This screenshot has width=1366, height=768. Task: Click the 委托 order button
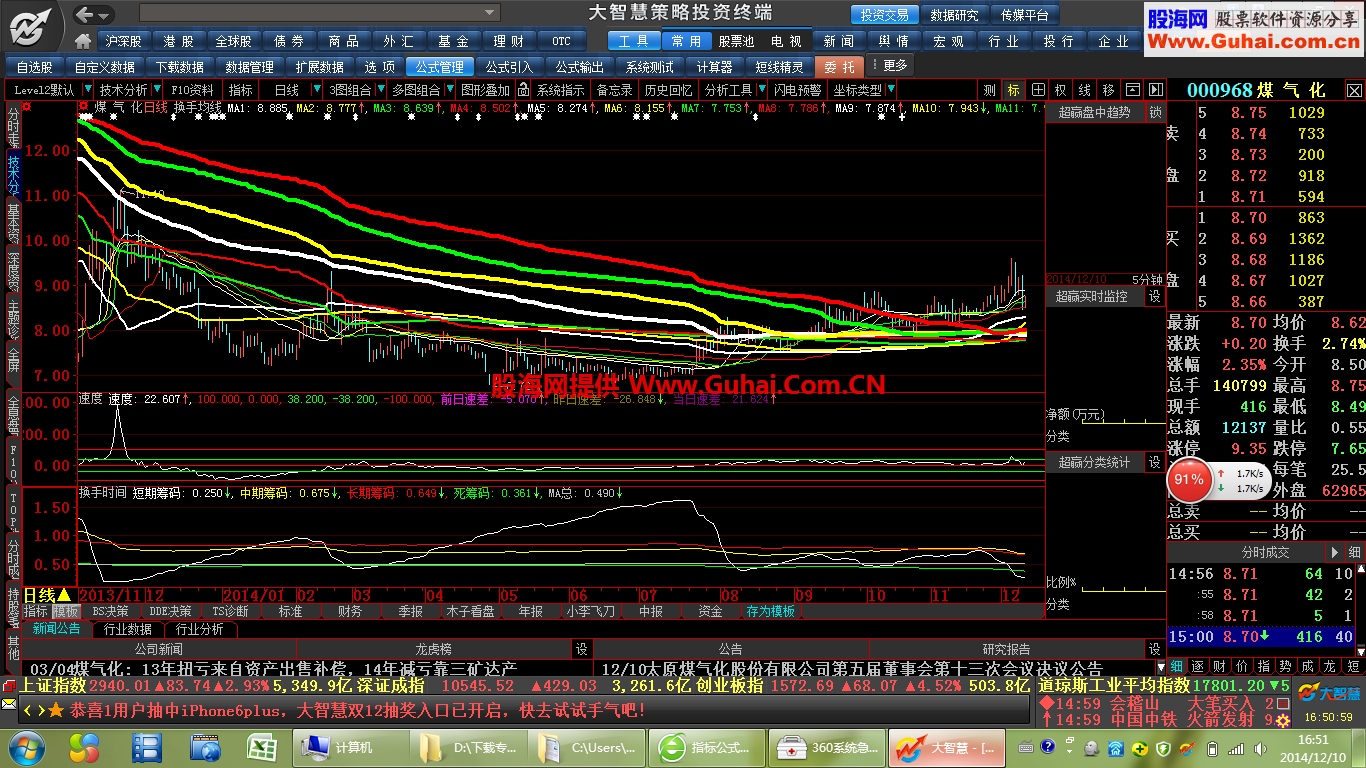(840, 67)
